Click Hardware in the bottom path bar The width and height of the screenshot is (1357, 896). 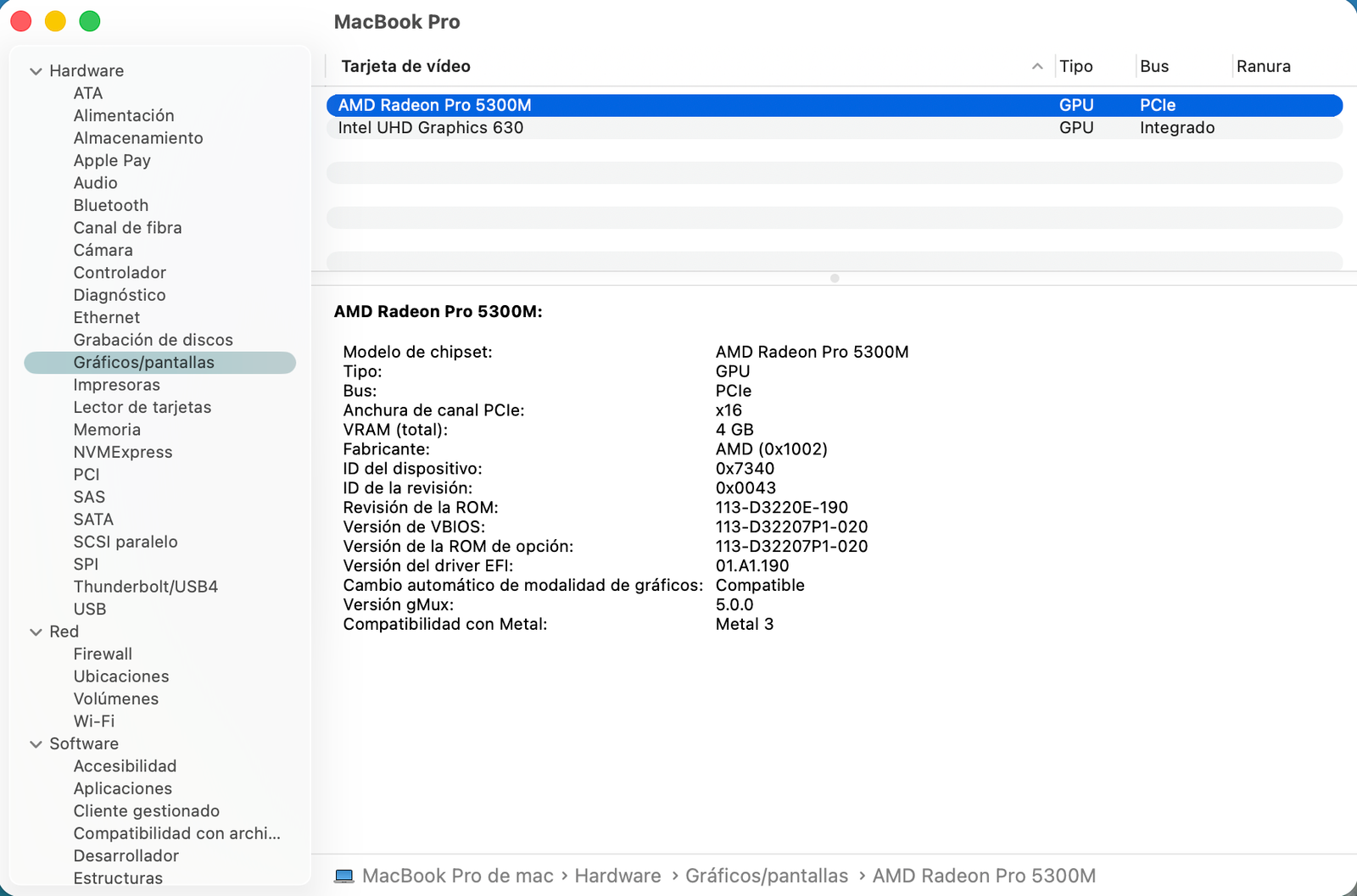tap(617, 877)
